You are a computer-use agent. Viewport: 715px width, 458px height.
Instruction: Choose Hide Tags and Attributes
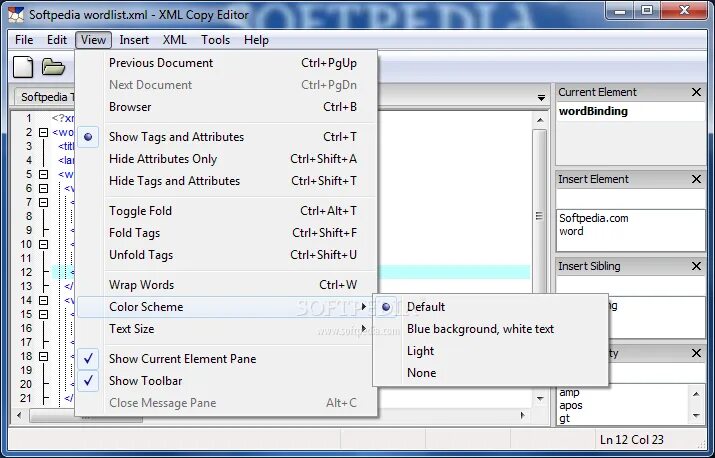(x=227, y=181)
